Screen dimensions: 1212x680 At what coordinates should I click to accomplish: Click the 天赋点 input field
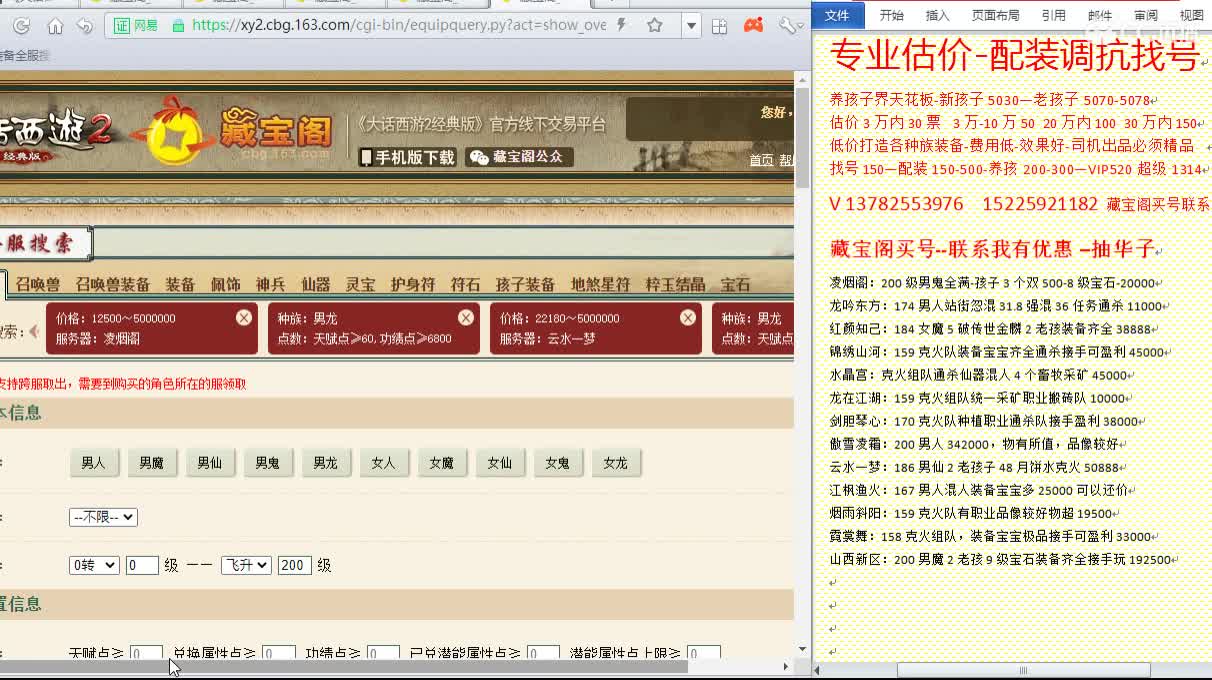pos(146,653)
